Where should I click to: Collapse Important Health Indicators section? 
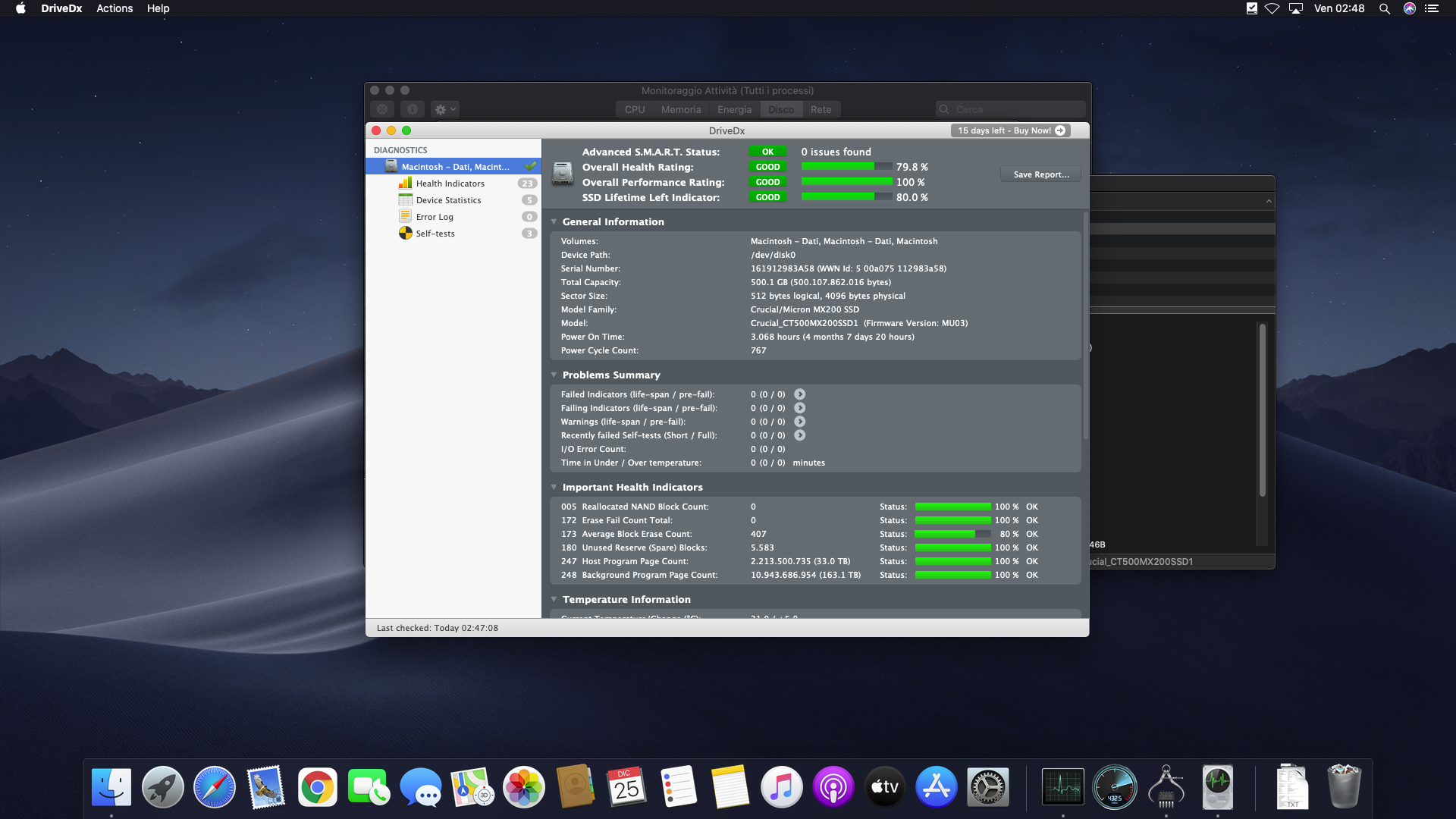coord(554,488)
